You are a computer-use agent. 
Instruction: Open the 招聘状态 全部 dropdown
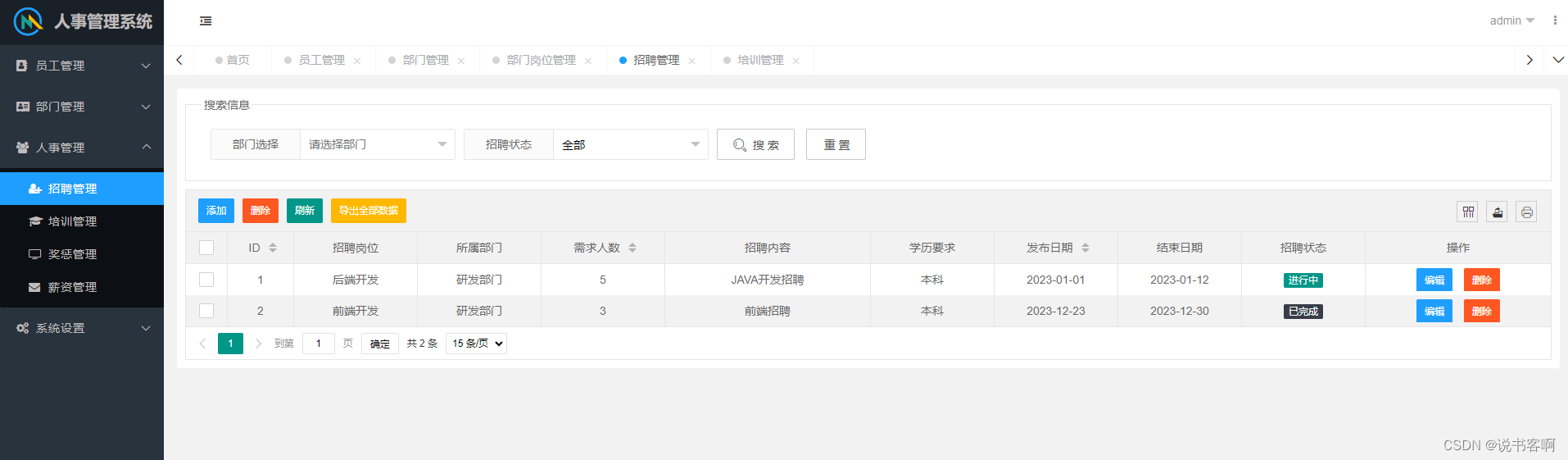click(x=631, y=144)
